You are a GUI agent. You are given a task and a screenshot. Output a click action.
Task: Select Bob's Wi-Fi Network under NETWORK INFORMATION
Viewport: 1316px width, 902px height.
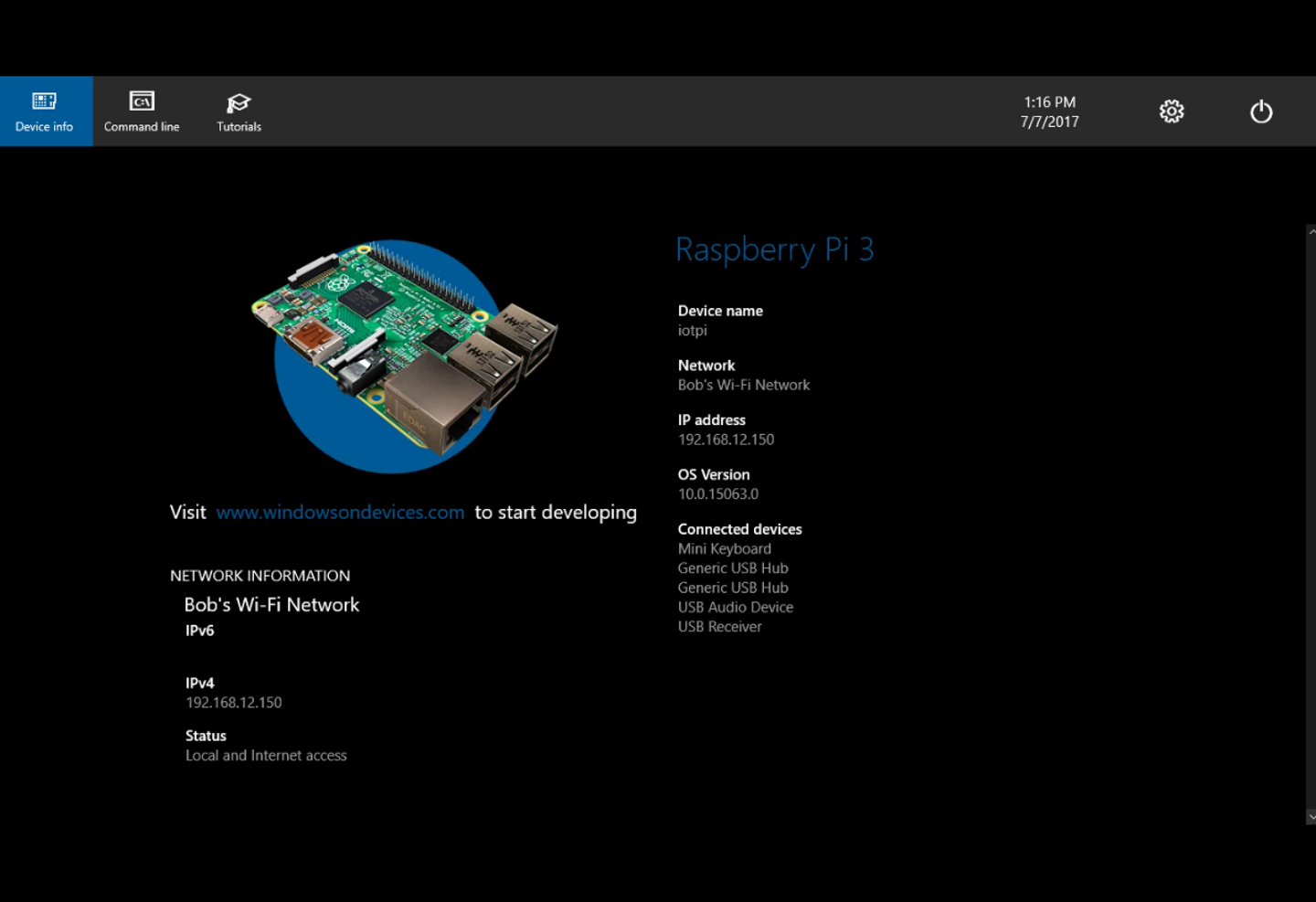(271, 605)
